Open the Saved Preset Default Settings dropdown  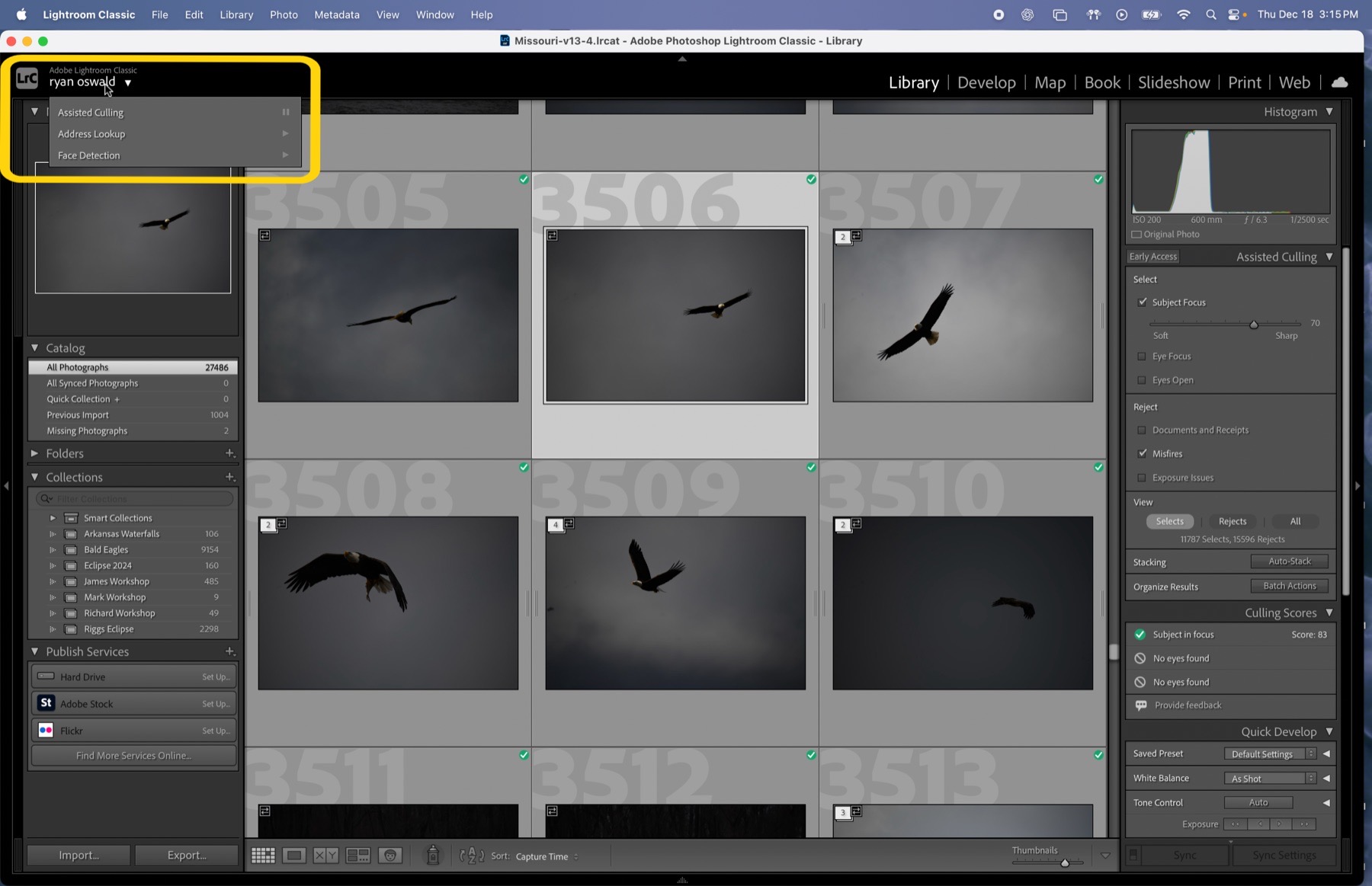[1270, 753]
